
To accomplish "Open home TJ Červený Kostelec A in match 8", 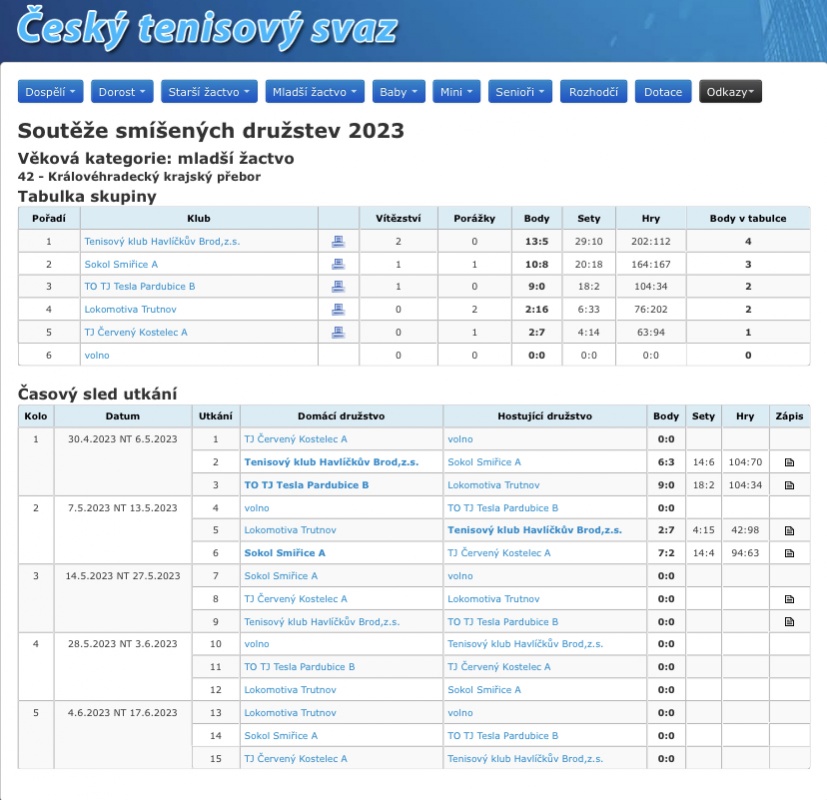I will tap(295, 599).
